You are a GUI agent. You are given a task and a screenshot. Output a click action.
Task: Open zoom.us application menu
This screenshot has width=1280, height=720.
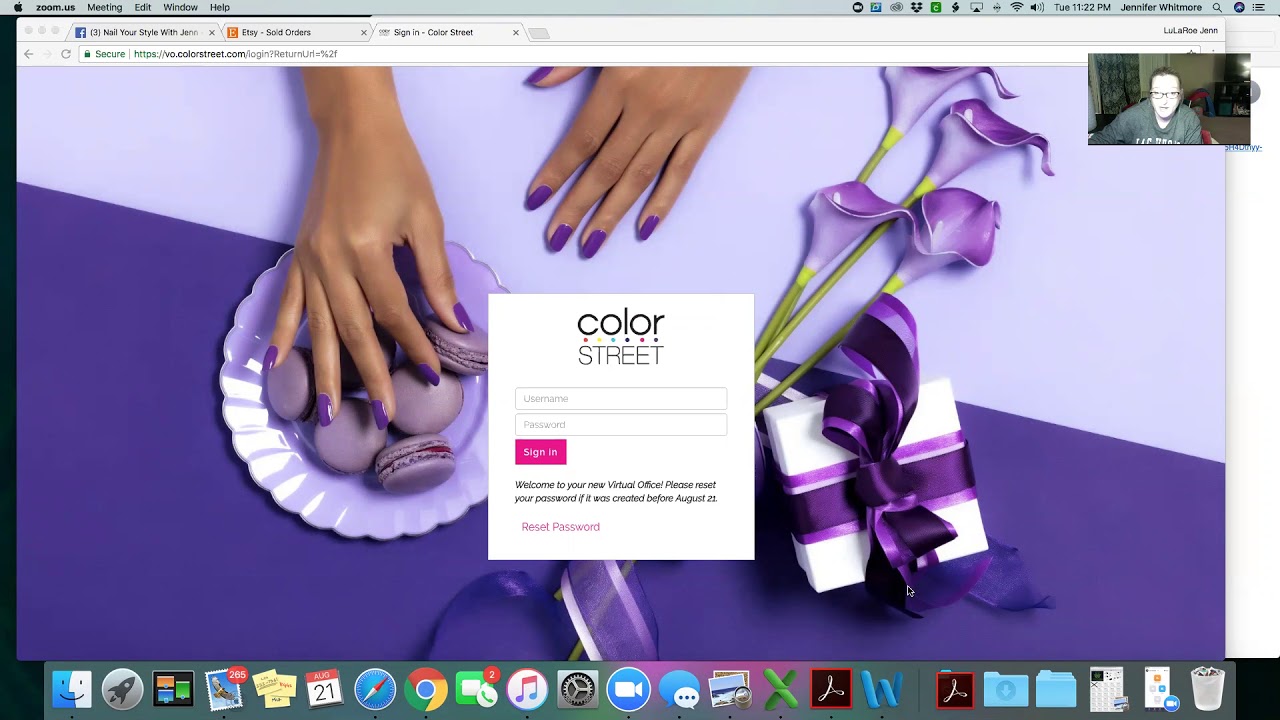click(x=55, y=7)
